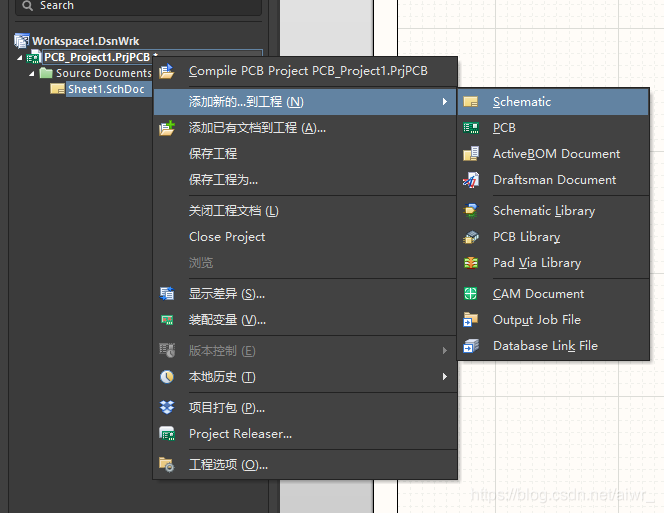The width and height of the screenshot is (664, 513).
Task: Click the Draftsman Document icon
Action: [471, 180]
